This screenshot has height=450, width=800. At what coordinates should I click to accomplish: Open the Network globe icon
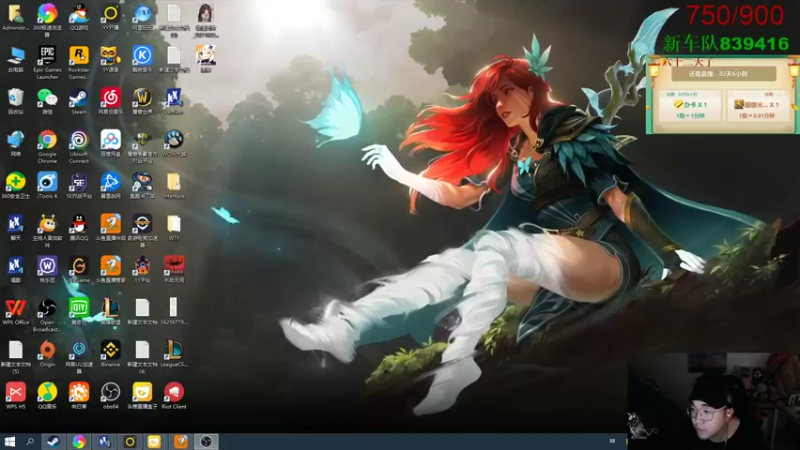(15, 139)
